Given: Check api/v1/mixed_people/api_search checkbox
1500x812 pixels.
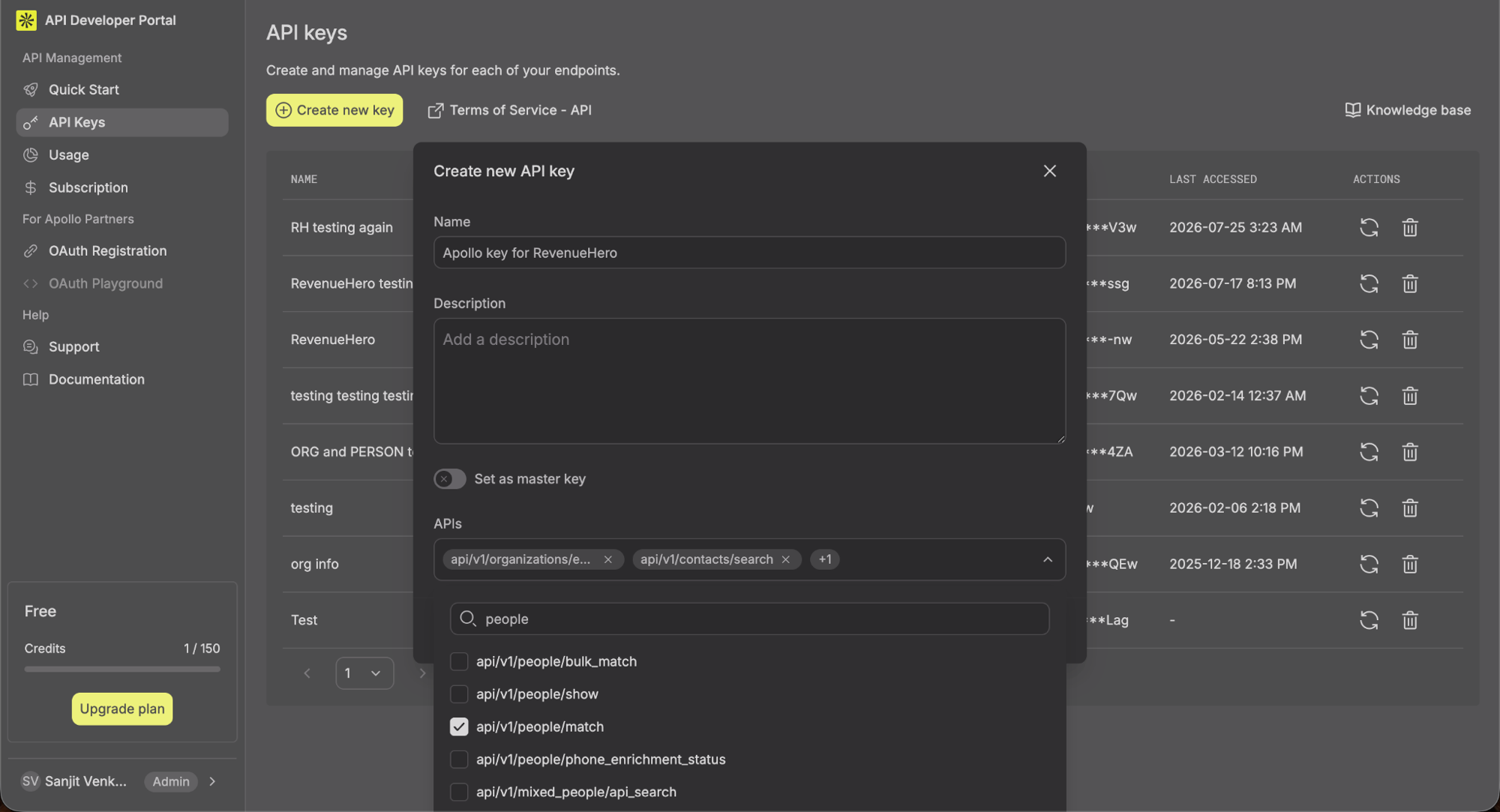Looking at the screenshot, I should tap(459, 792).
